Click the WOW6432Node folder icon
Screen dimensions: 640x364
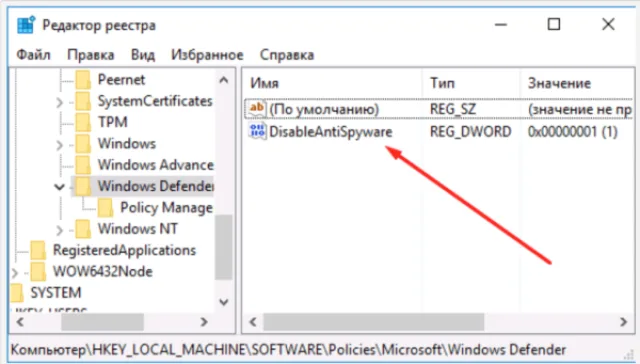pyautogui.click(x=38, y=271)
